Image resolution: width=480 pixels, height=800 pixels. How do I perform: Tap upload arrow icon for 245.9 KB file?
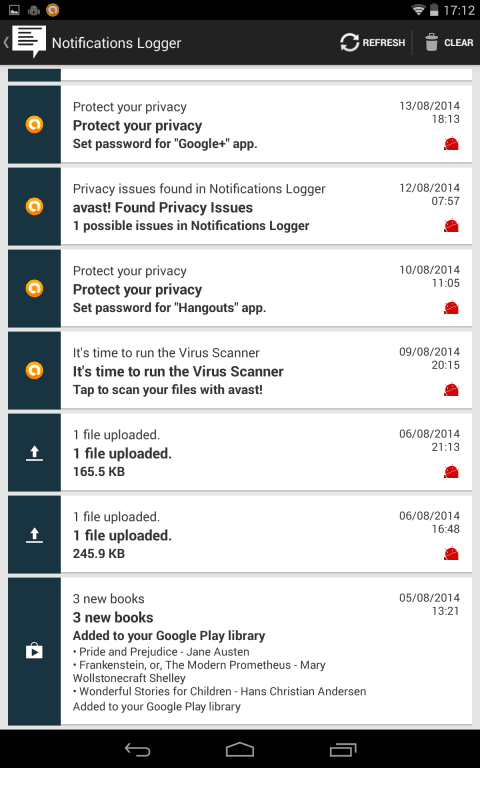point(34,535)
